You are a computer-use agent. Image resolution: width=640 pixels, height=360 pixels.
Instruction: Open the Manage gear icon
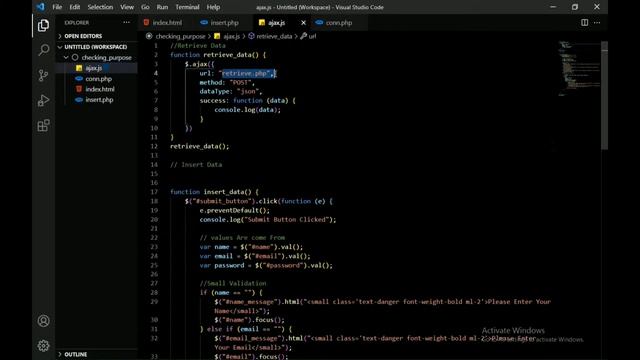pos(43,346)
